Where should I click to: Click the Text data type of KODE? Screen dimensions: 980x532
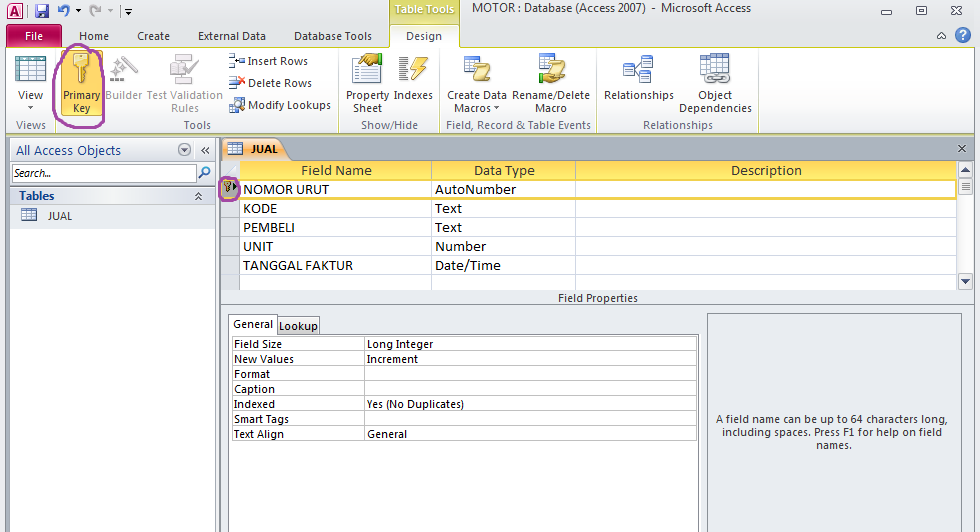coord(503,208)
